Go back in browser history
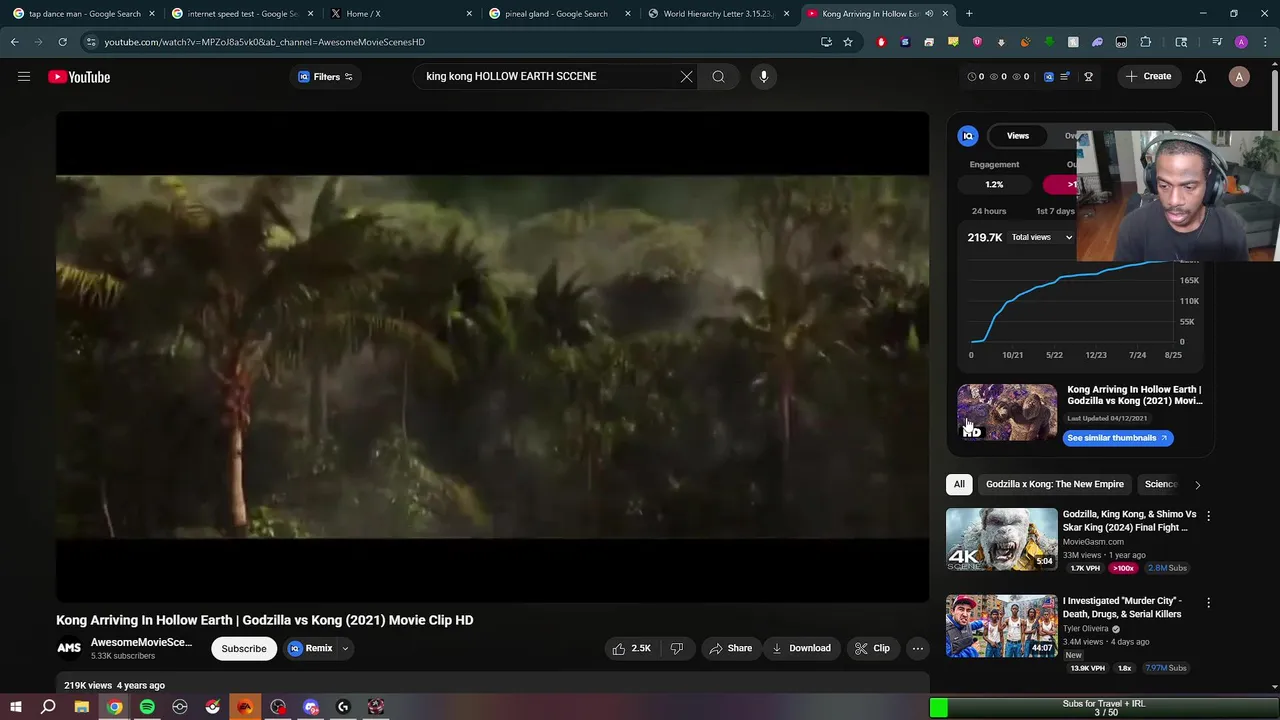This screenshot has height=720, width=1280. 15,42
